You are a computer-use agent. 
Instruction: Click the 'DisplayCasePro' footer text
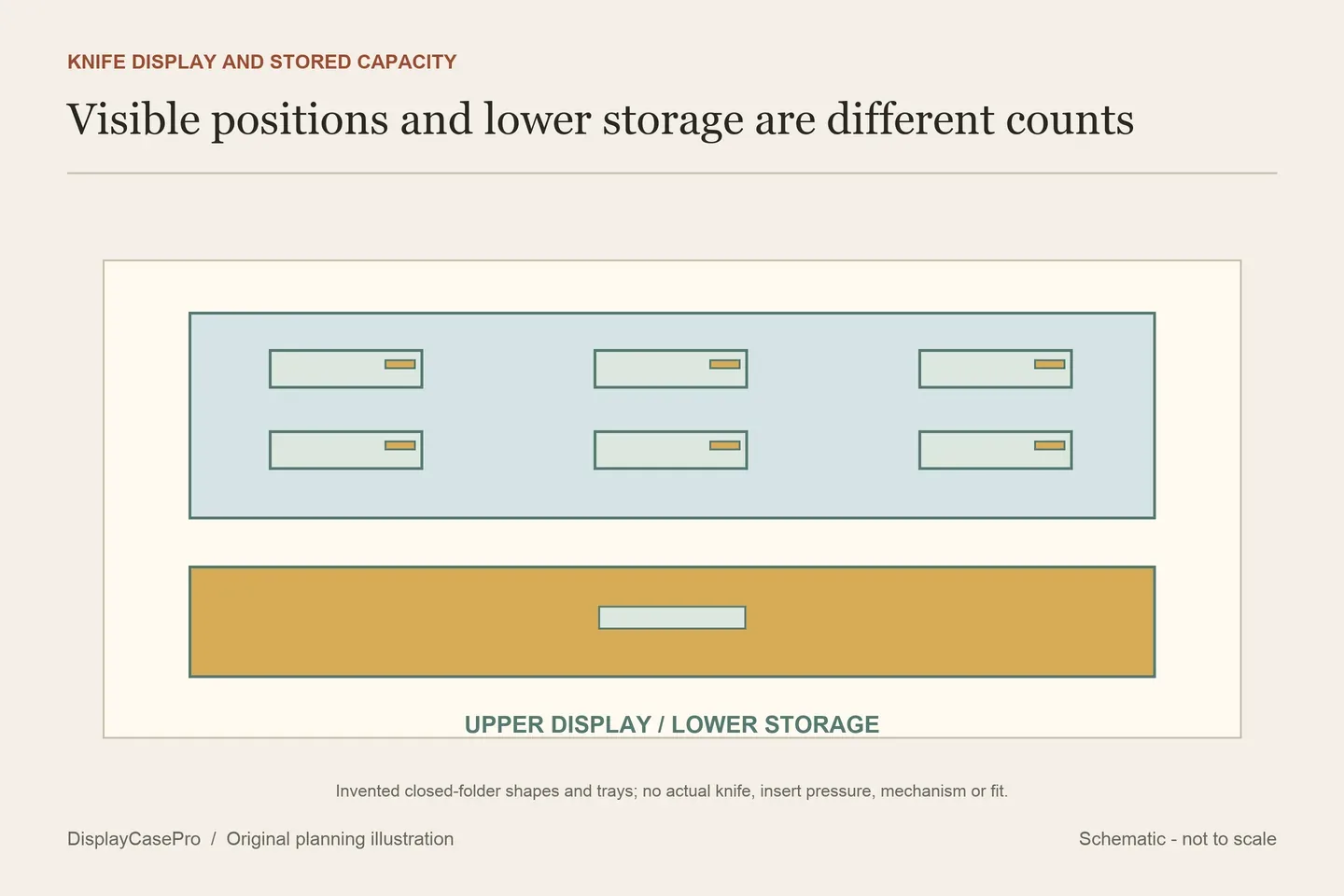pyautogui.click(x=133, y=839)
